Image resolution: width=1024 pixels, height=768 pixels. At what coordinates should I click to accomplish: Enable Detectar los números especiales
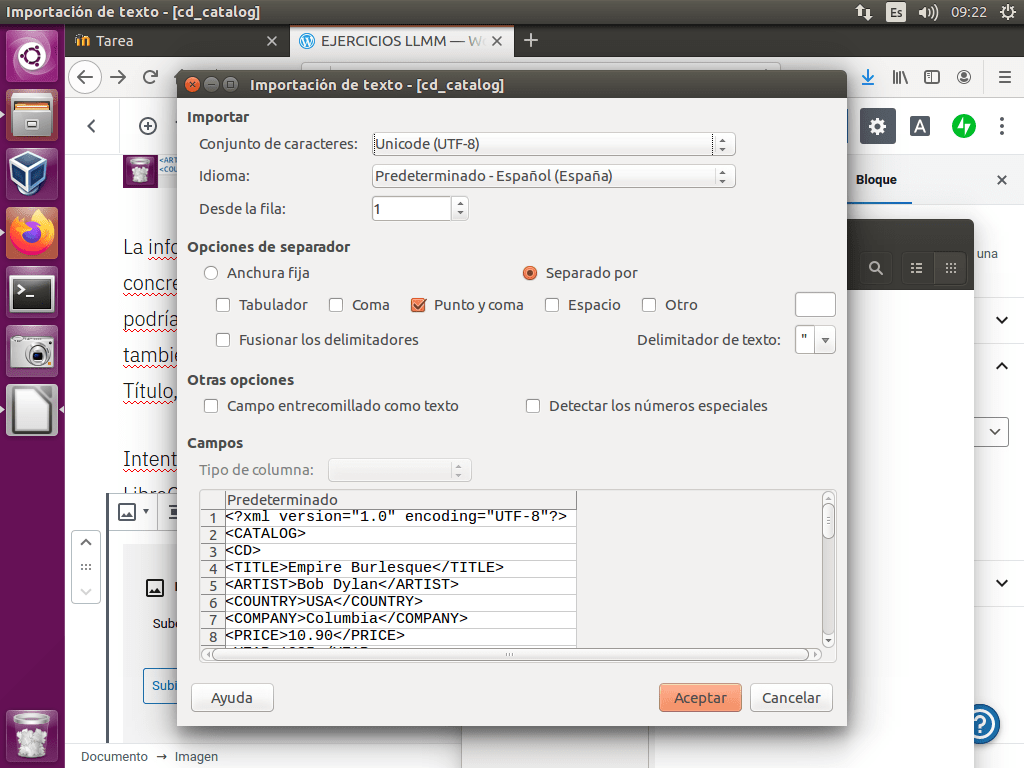(533, 406)
